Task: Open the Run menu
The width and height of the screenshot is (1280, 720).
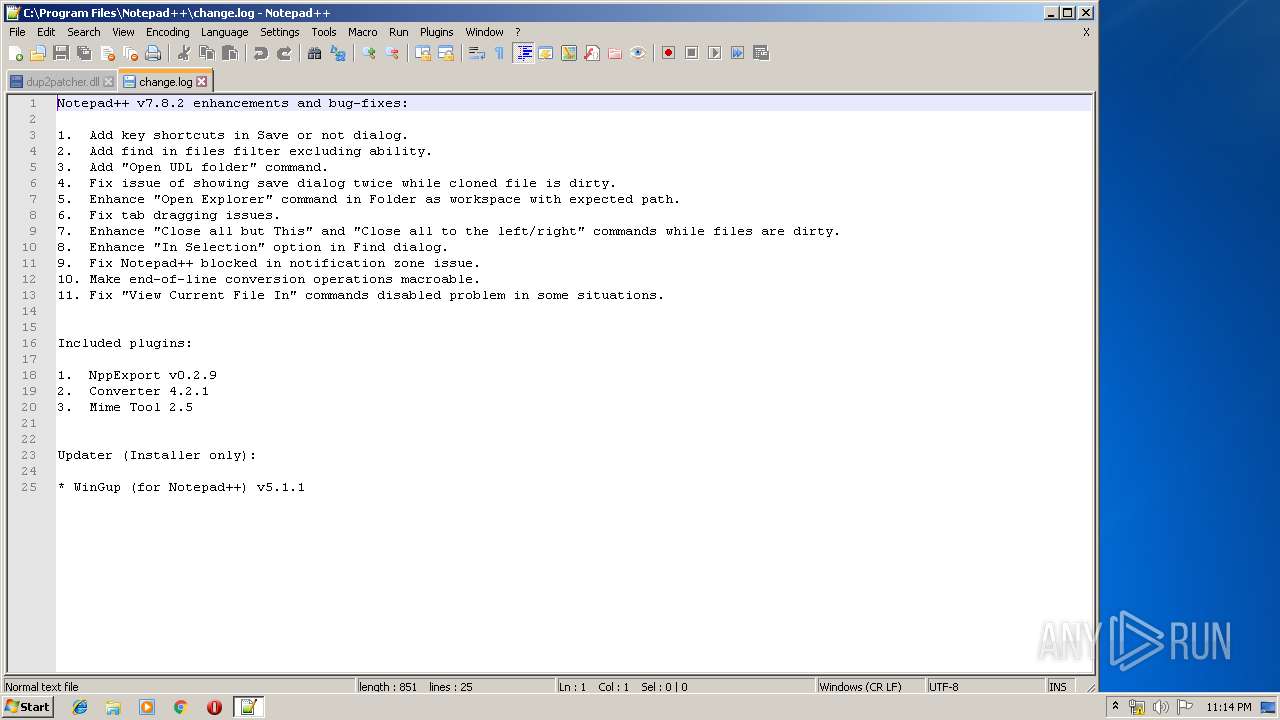Action: pyautogui.click(x=399, y=32)
